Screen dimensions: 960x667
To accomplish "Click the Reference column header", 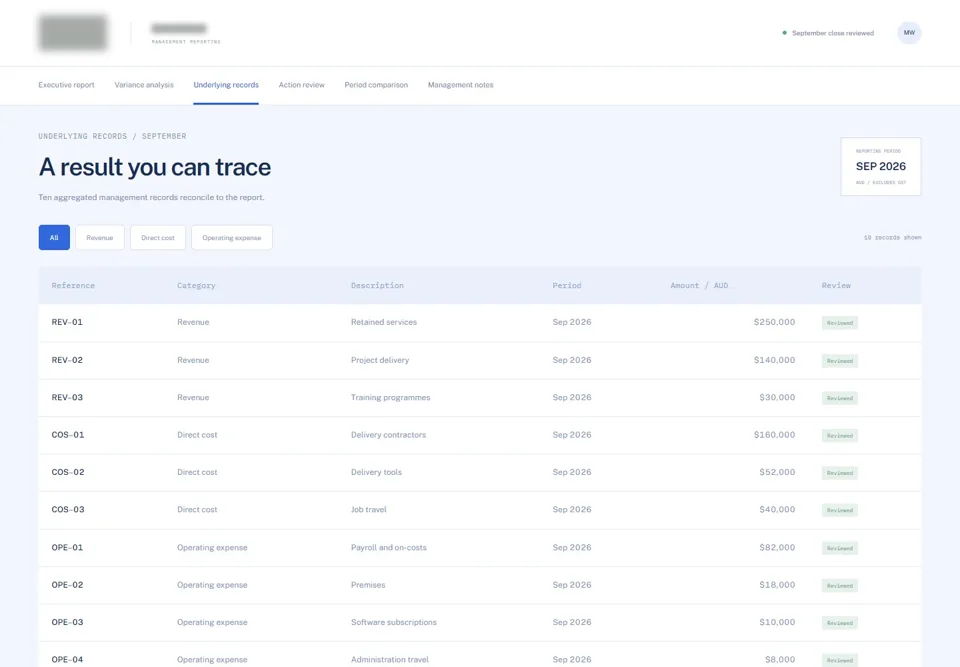I will coord(73,285).
